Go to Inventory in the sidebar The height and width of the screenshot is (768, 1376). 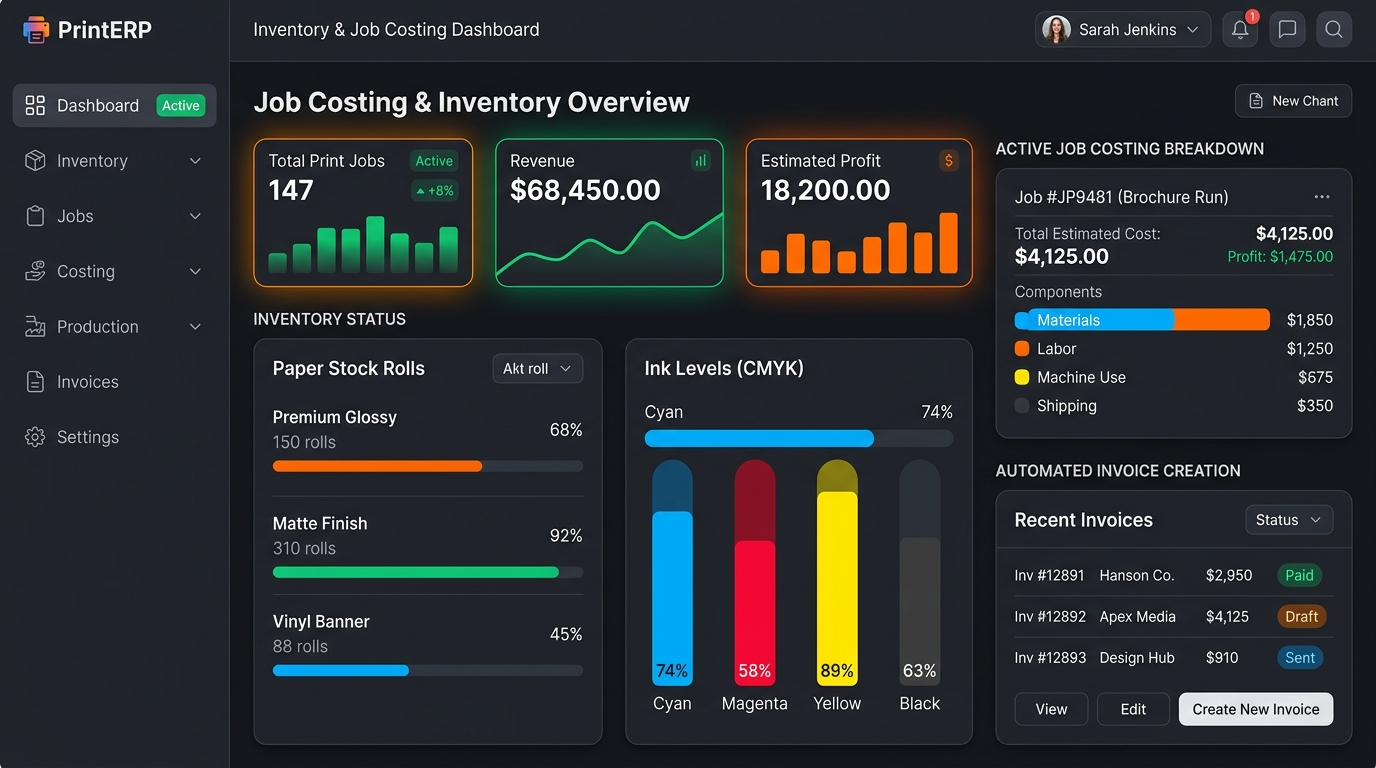pos(115,161)
